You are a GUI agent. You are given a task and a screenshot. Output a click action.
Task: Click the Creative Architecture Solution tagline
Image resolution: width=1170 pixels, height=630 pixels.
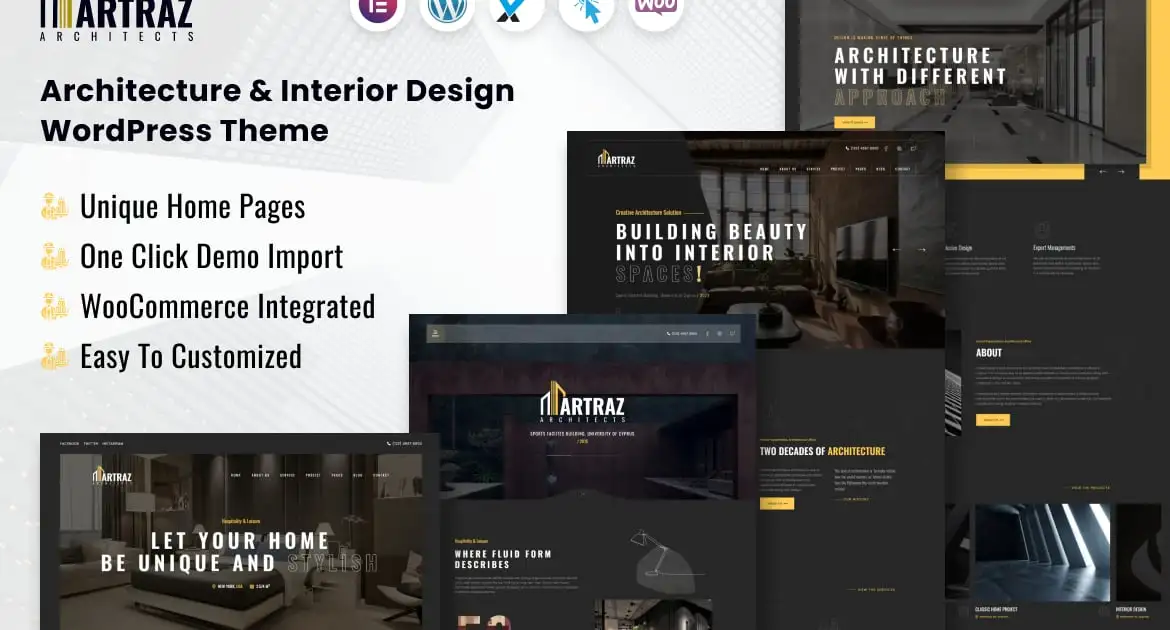click(x=648, y=213)
